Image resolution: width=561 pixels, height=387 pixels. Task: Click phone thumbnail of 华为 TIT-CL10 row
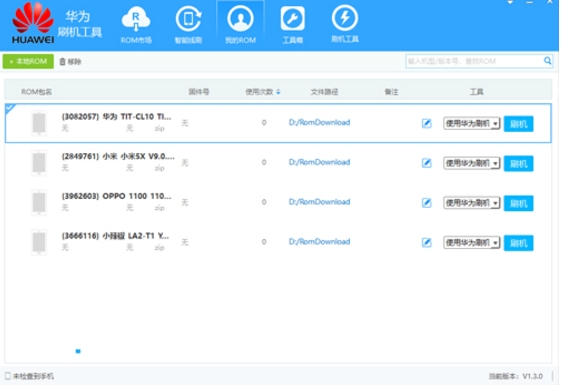[x=39, y=123]
